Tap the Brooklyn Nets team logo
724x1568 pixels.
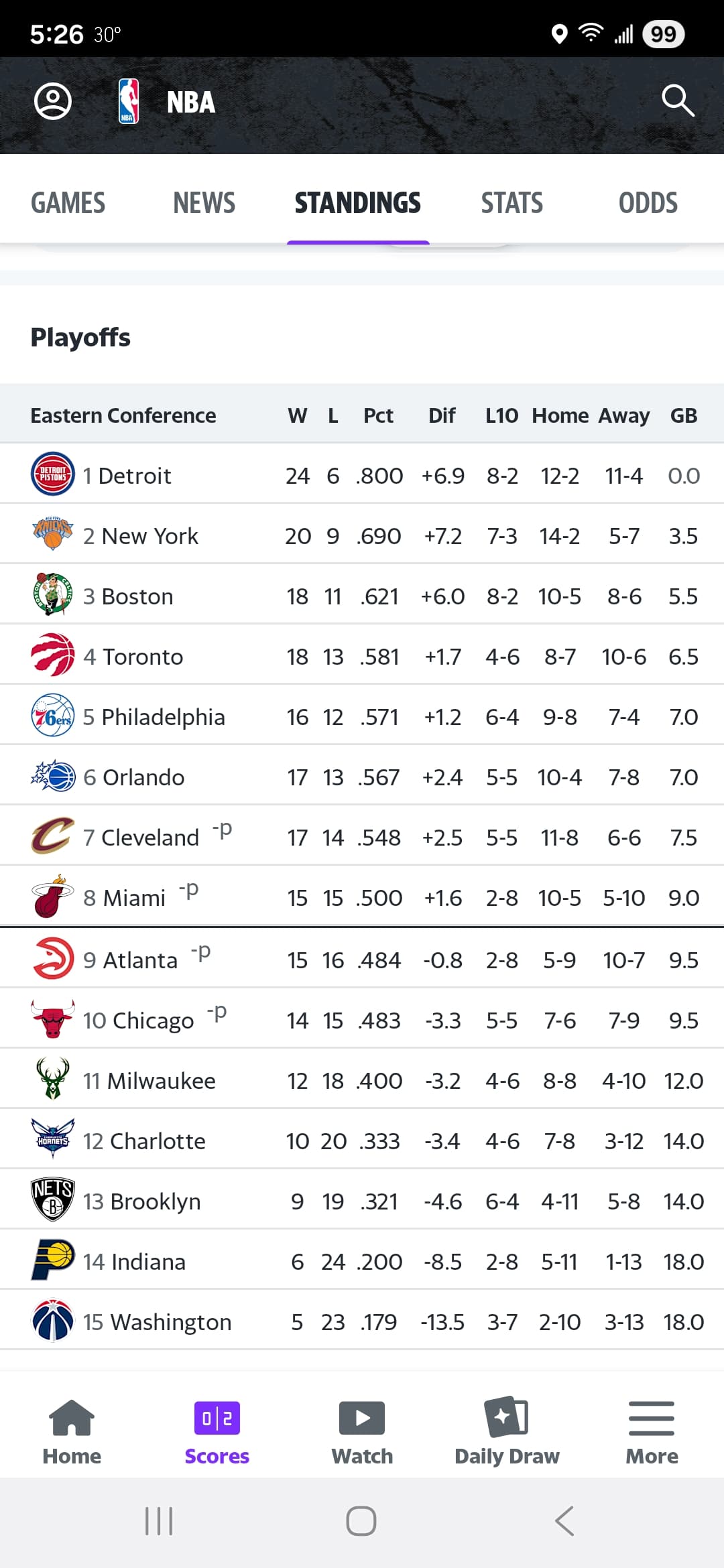point(53,1199)
